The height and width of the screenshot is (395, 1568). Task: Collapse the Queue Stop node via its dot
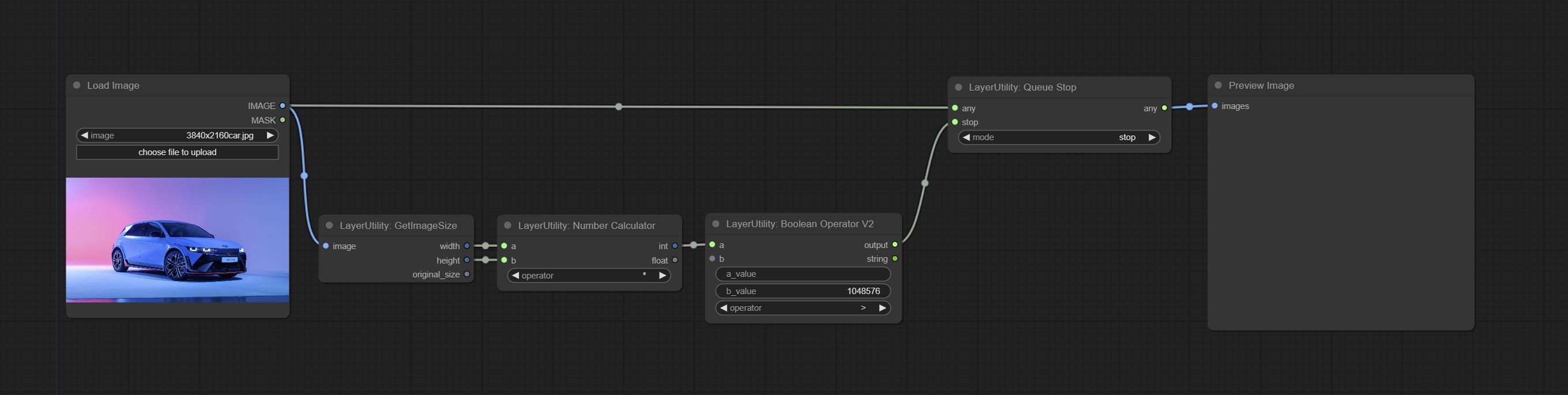(x=958, y=87)
